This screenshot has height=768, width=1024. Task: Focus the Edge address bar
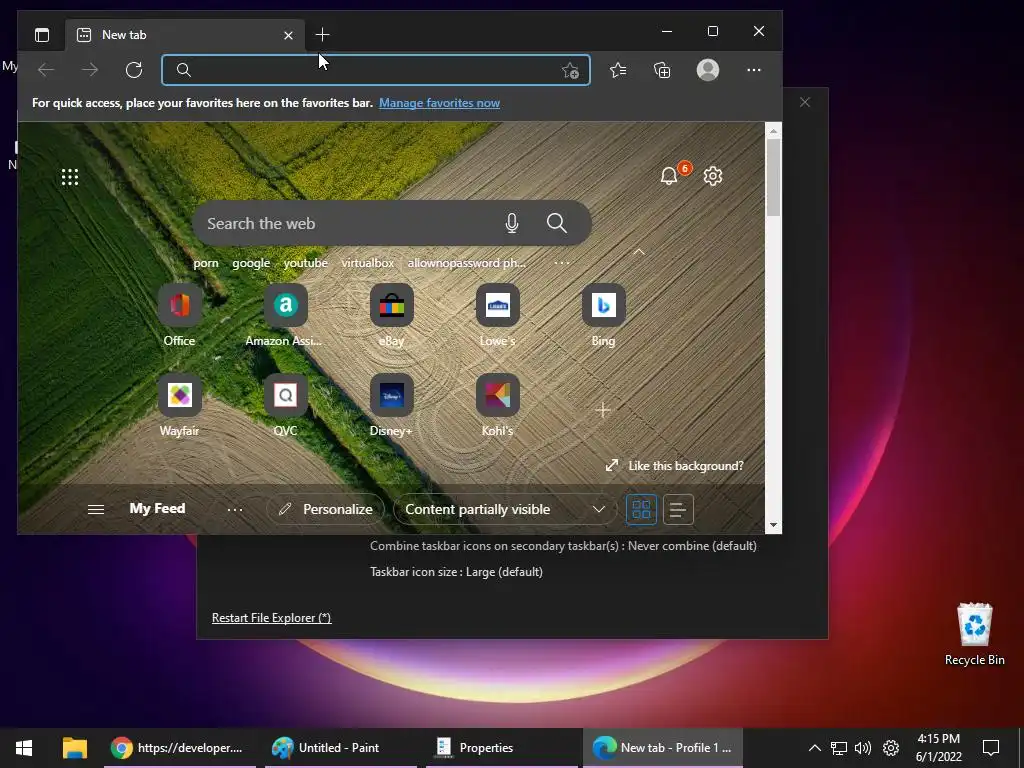[x=376, y=70]
